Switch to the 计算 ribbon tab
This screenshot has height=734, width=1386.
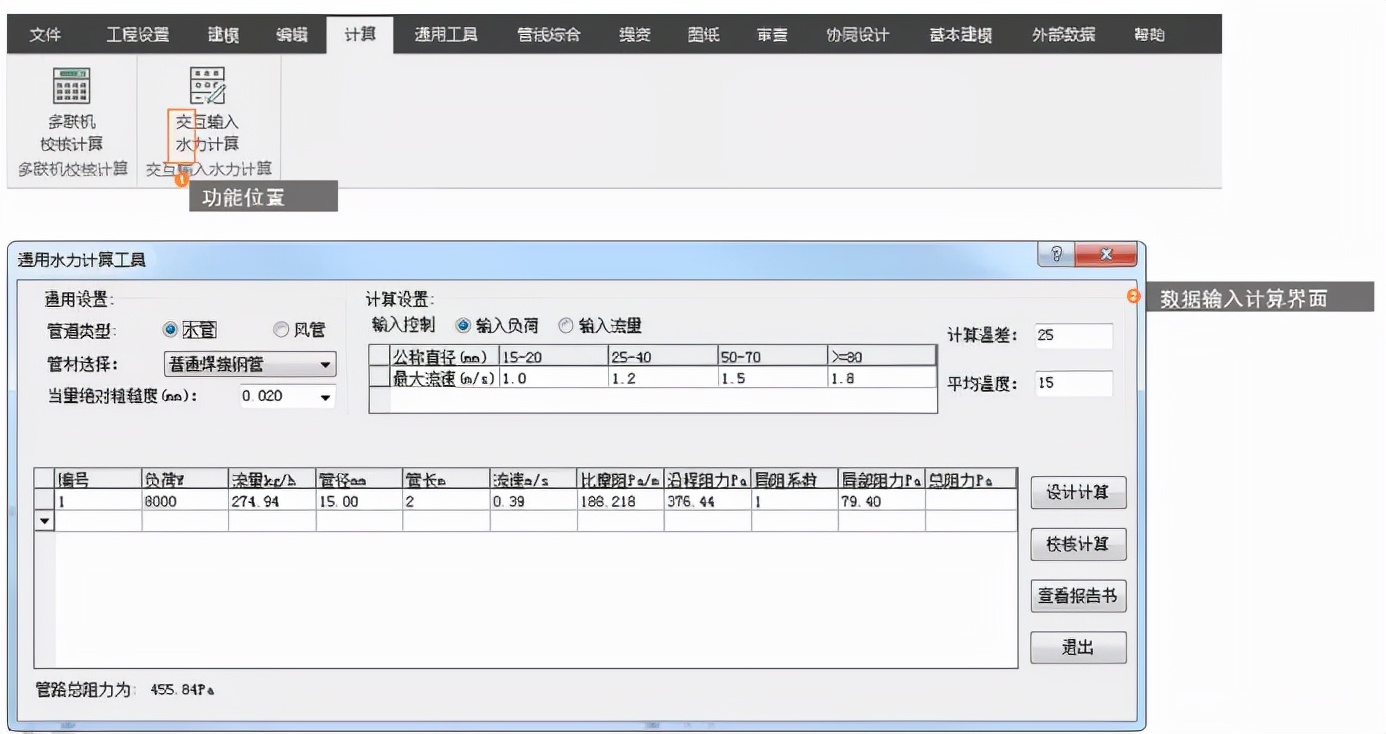point(360,31)
